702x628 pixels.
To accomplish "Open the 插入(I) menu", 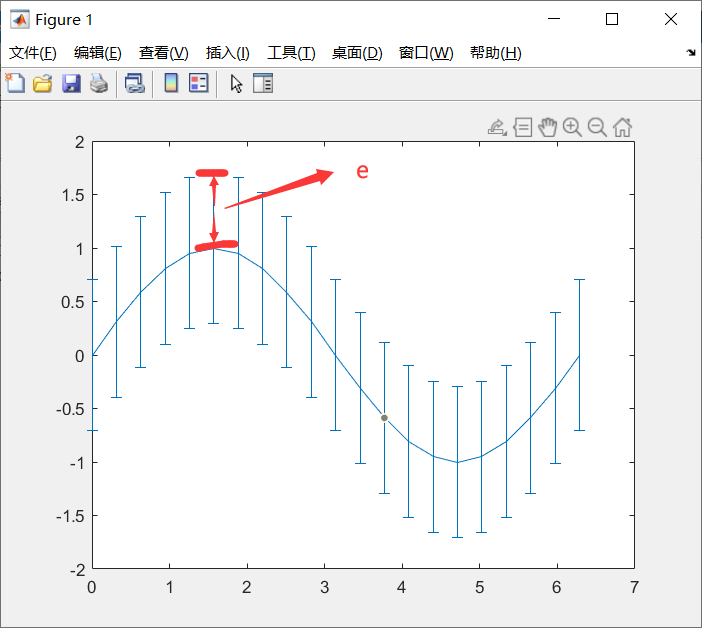I will point(227,53).
